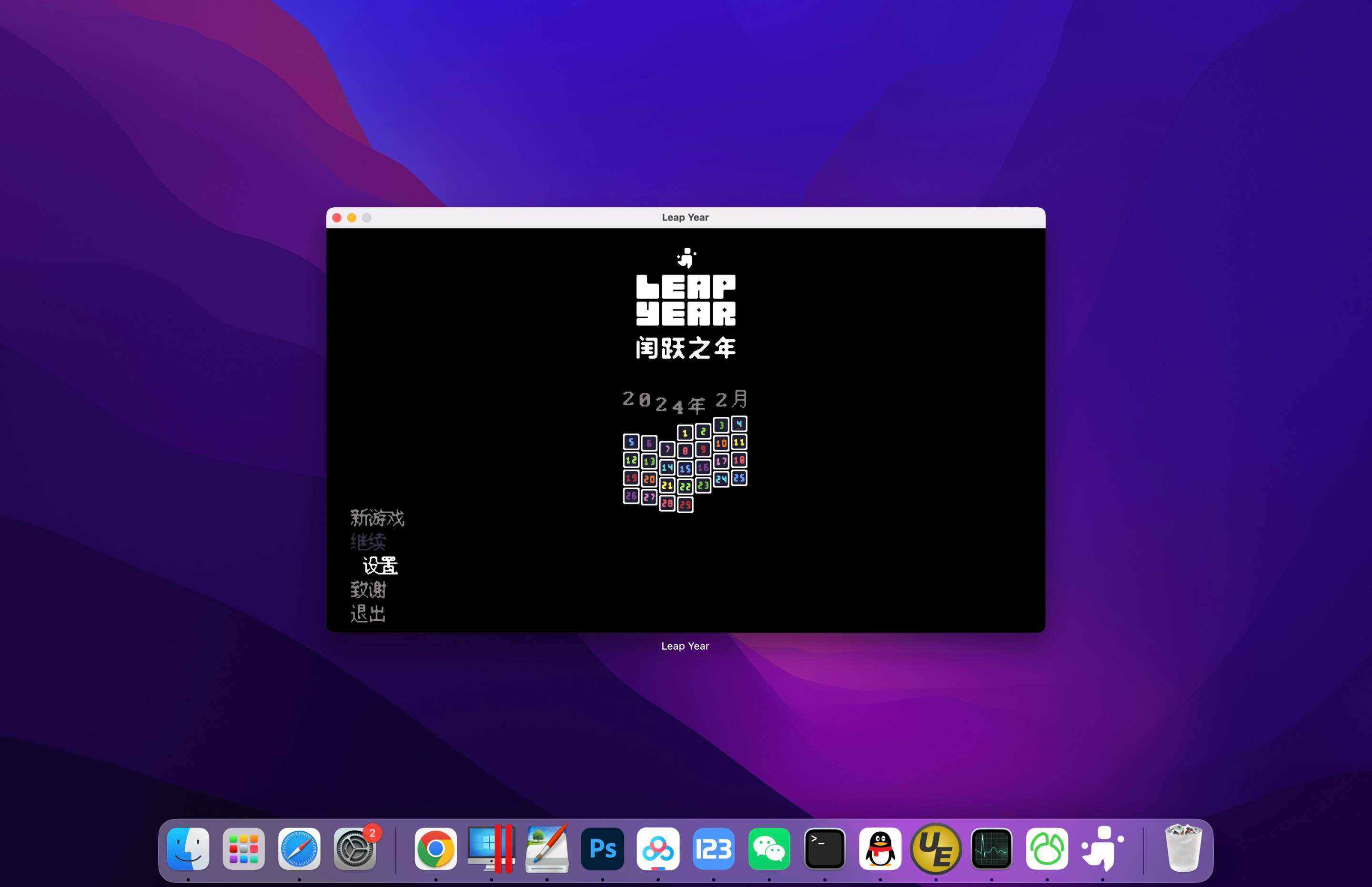This screenshot has height=887, width=1372.
Task: Launch Safari from the dock
Action: pos(299,849)
